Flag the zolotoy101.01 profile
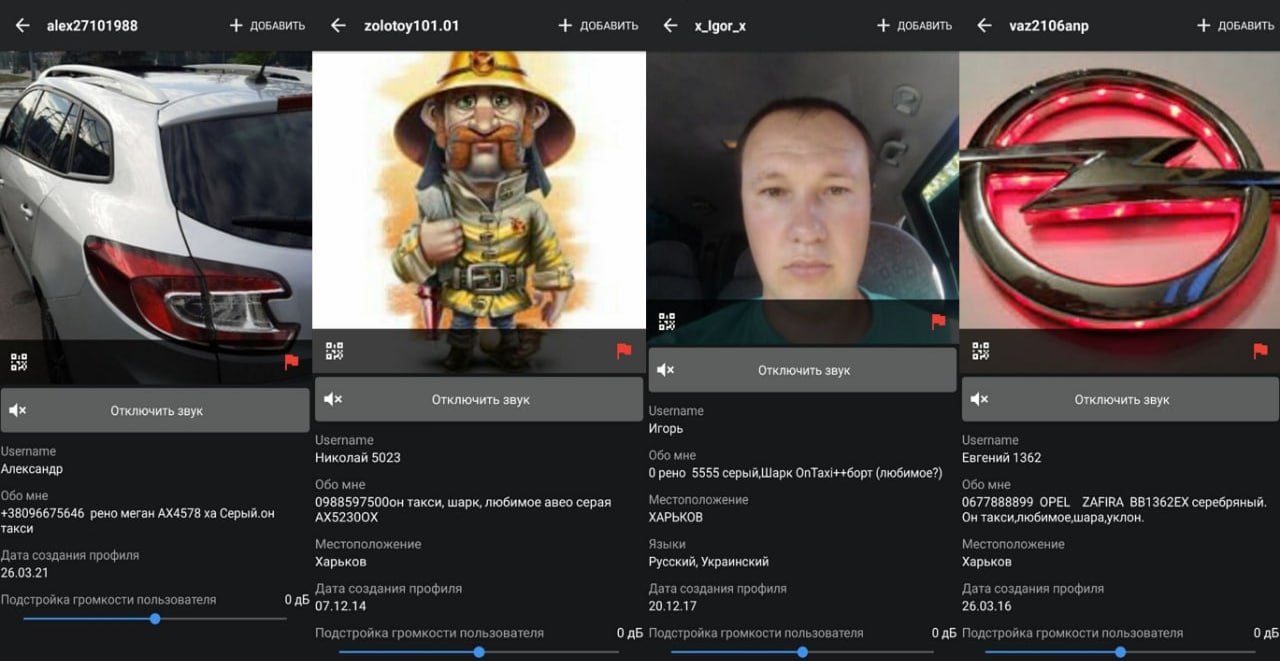This screenshot has height=661, width=1280. click(x=624, y=351)
